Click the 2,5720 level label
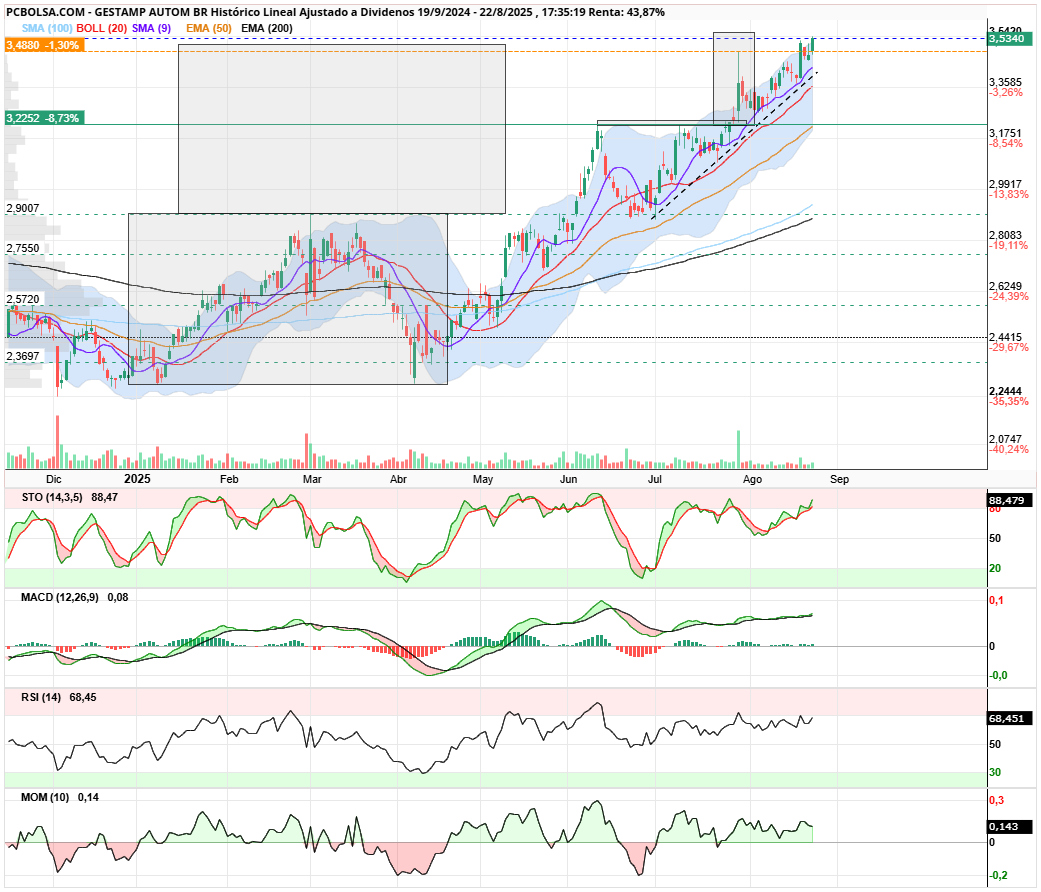 [23, 299]
